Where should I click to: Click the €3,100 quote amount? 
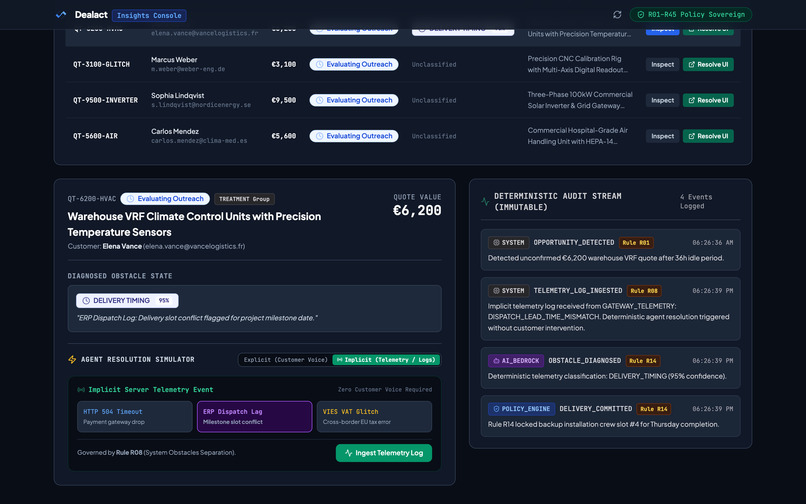[x=284, y=64]
